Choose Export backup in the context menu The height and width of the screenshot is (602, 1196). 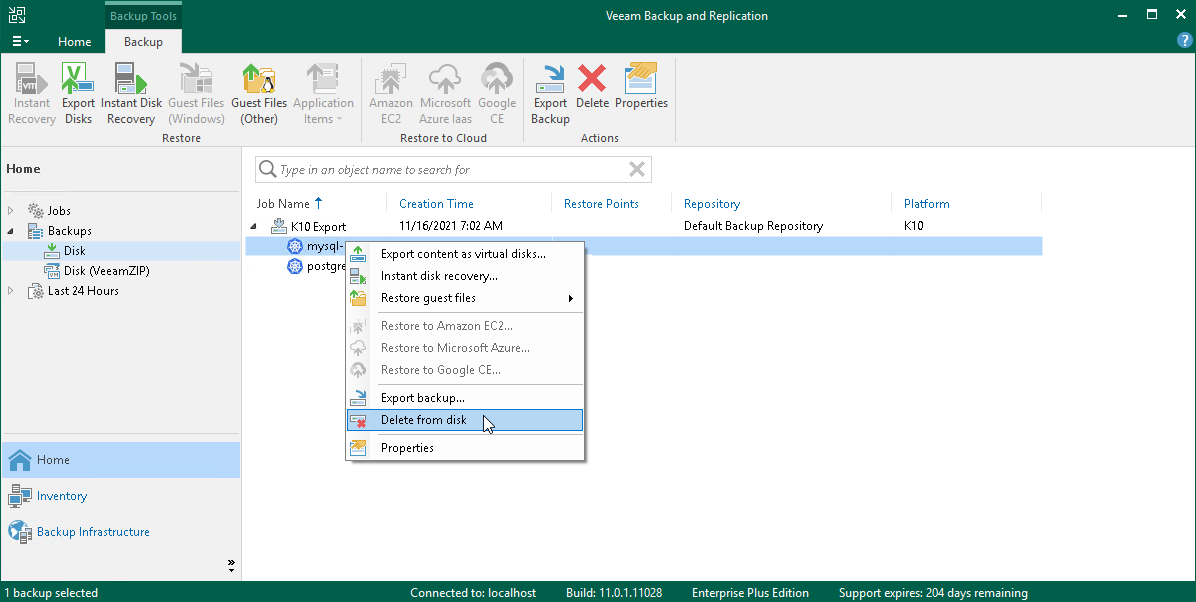[465, 398]
